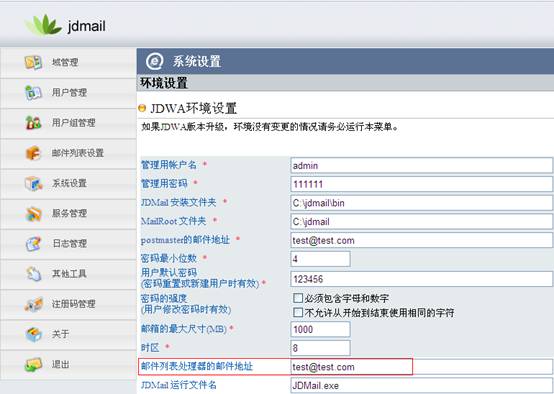Click the 关于 sidebar icon
The image size is (554, 394).
click(x=33, y=334)
